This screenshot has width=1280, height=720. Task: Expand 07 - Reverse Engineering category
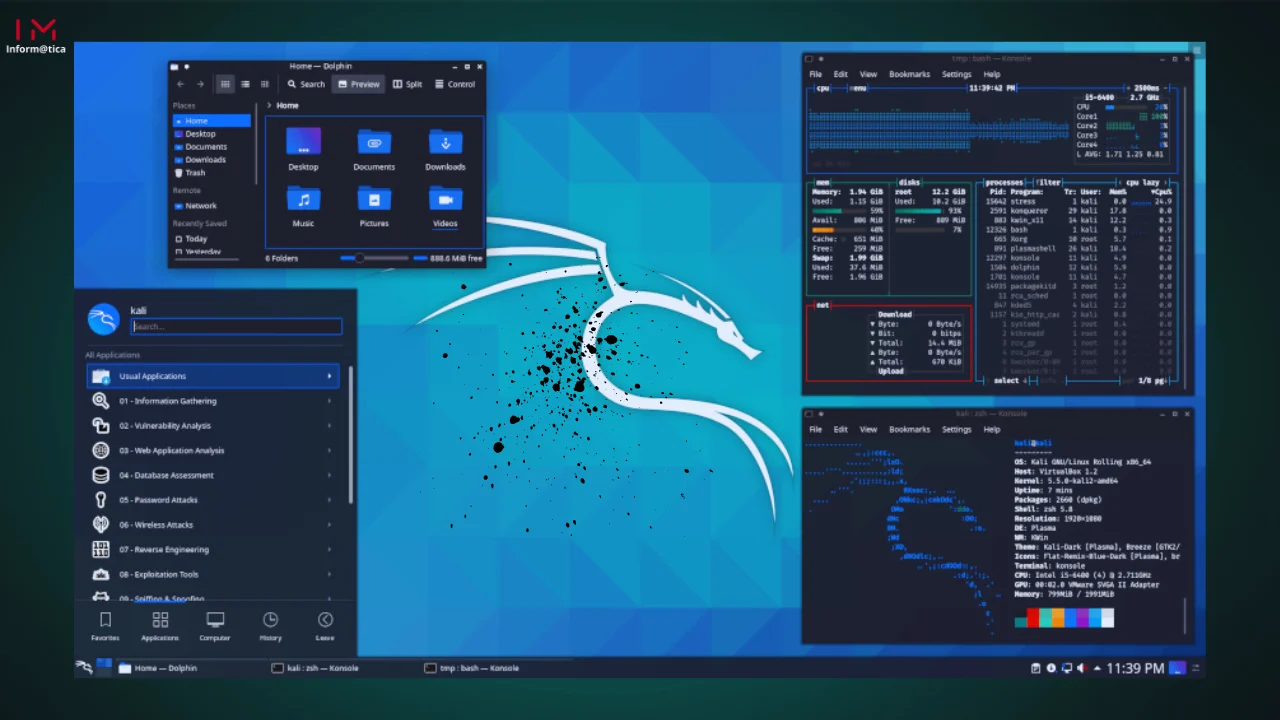click(213, 549)
